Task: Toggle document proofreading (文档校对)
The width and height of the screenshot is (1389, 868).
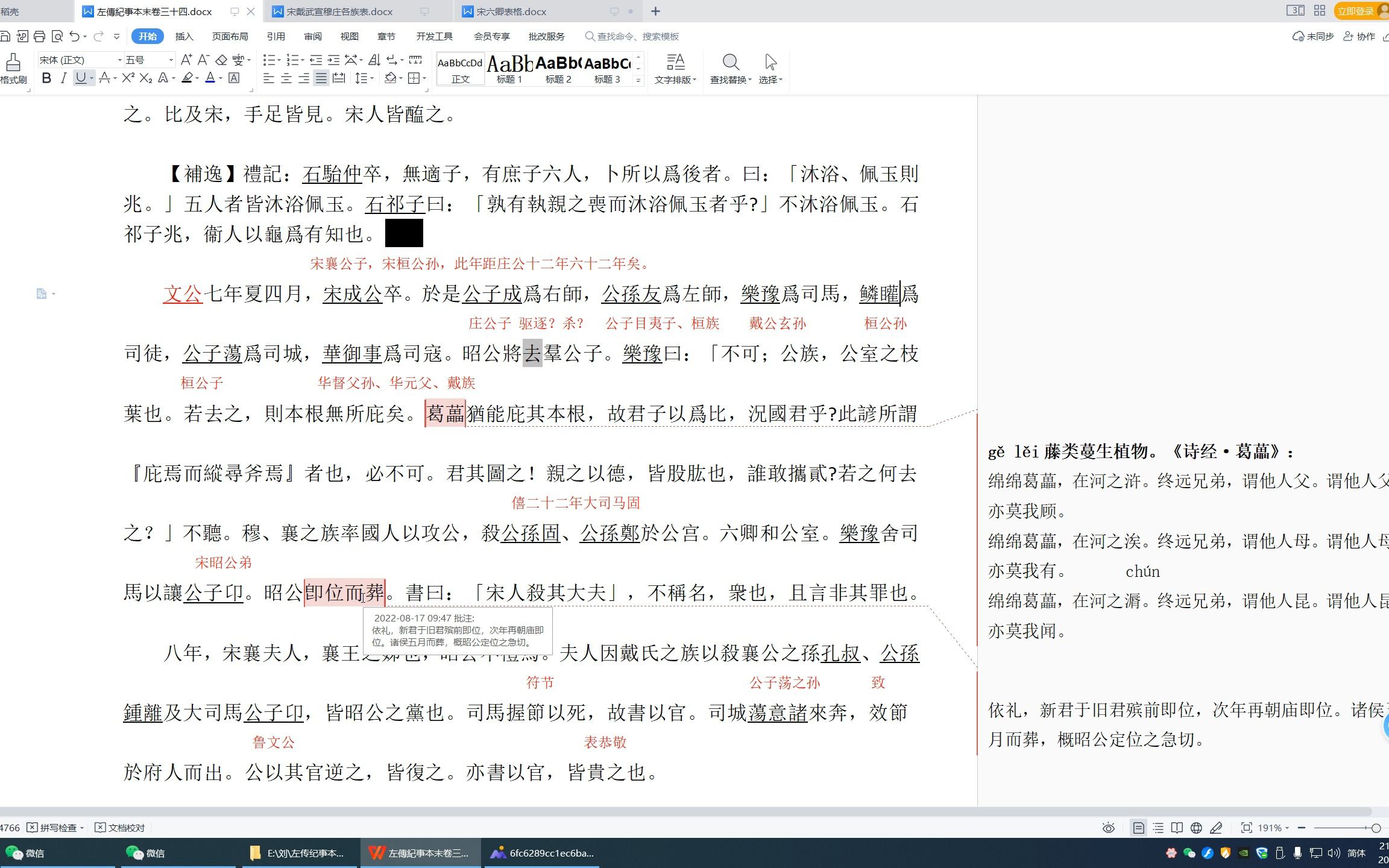Action: (121, 828)
